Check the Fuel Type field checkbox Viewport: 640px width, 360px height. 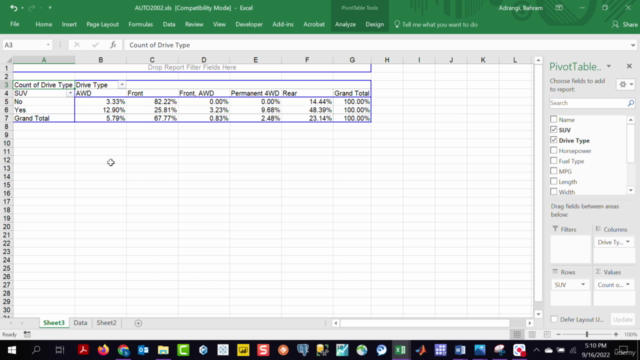click(553, 160)
